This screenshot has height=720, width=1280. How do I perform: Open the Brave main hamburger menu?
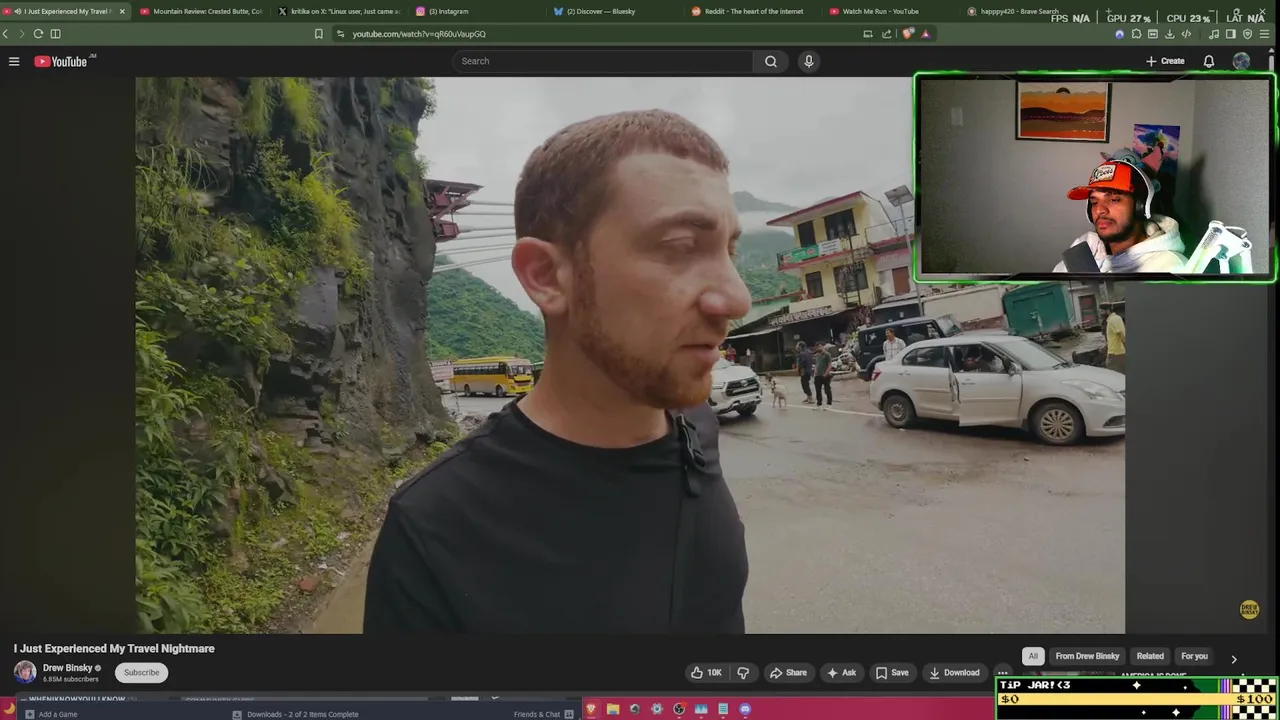[x=1265, y=34]
